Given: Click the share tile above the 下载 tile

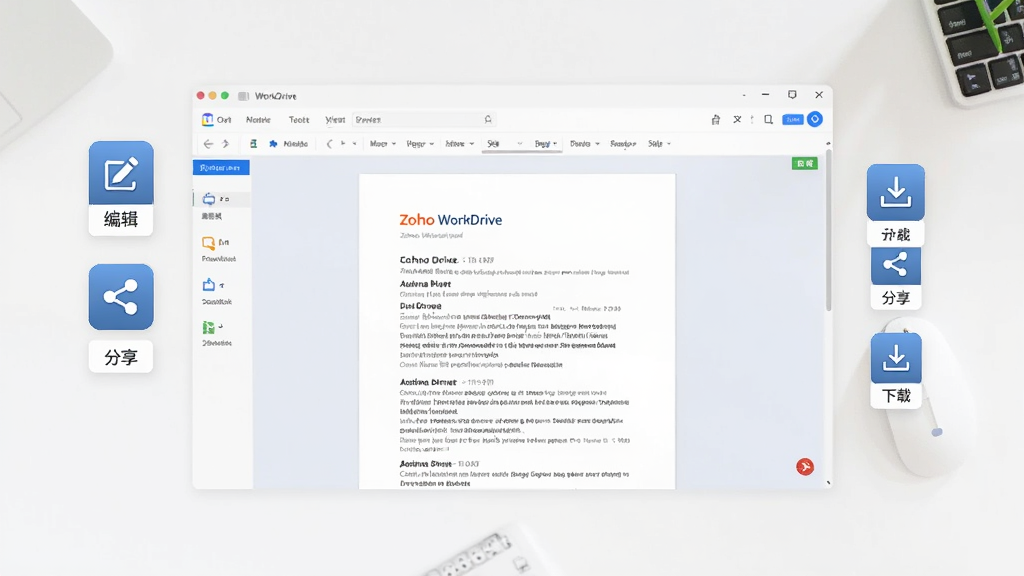Looking at the screenshot, I should point(895,265).
